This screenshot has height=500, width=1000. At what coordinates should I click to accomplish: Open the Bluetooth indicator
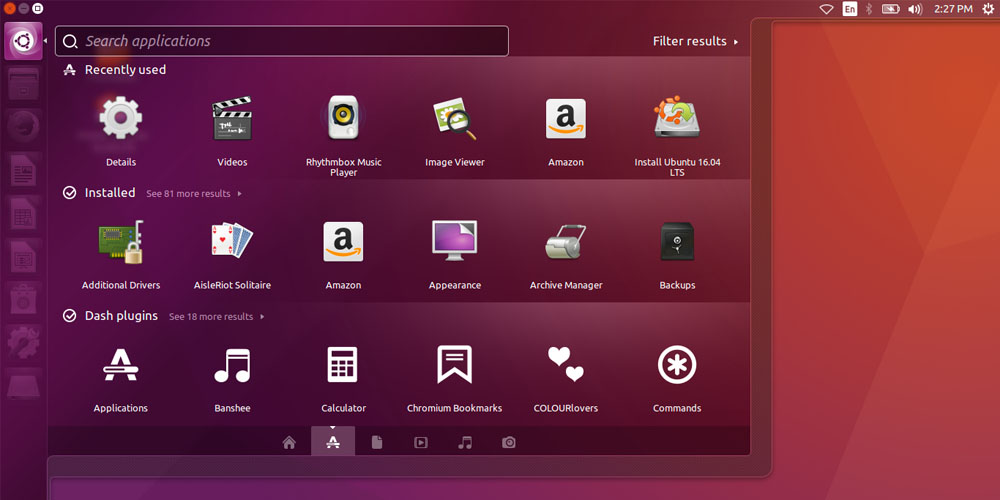coord(869,9)
